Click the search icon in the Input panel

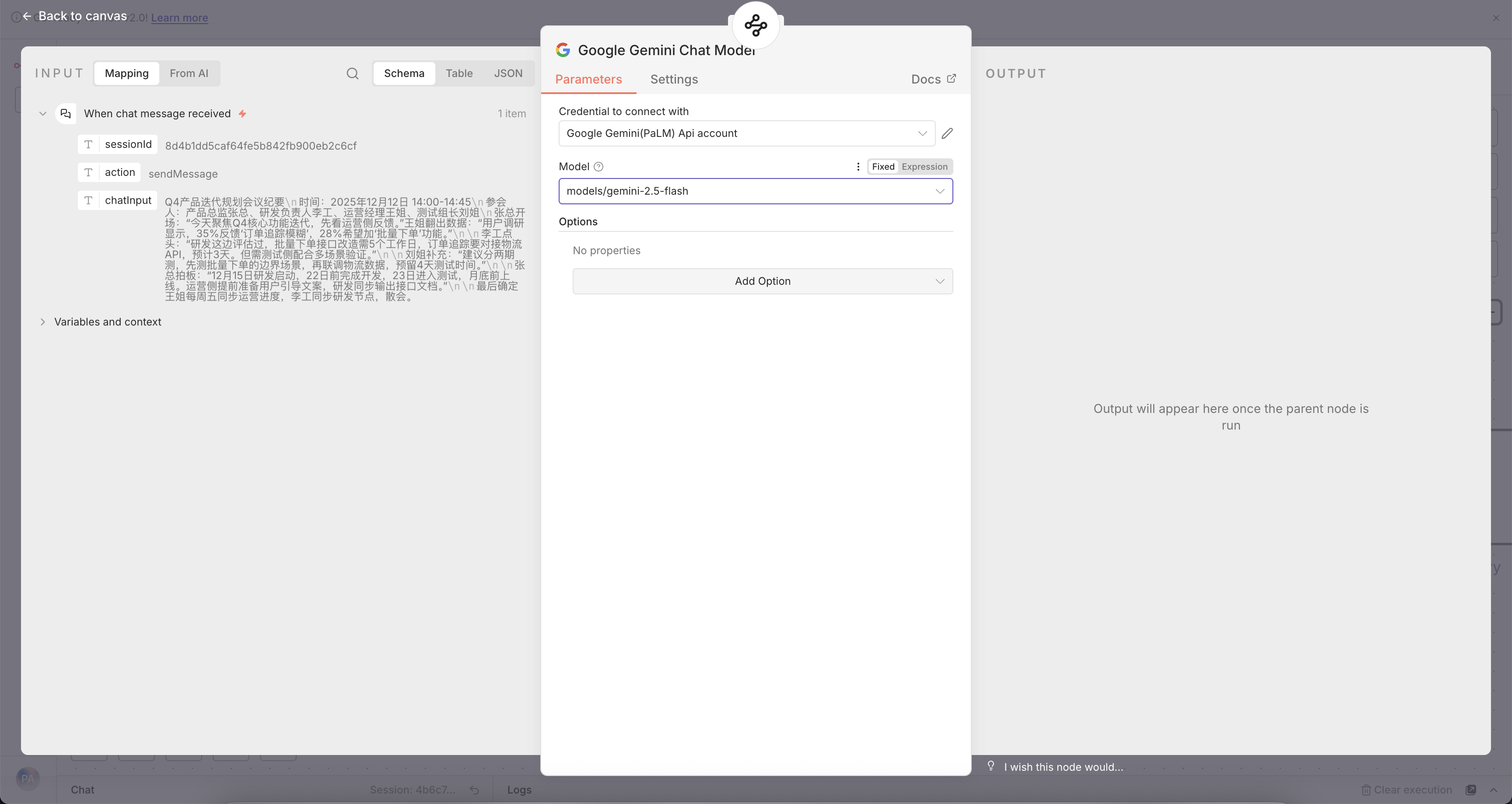352,73
